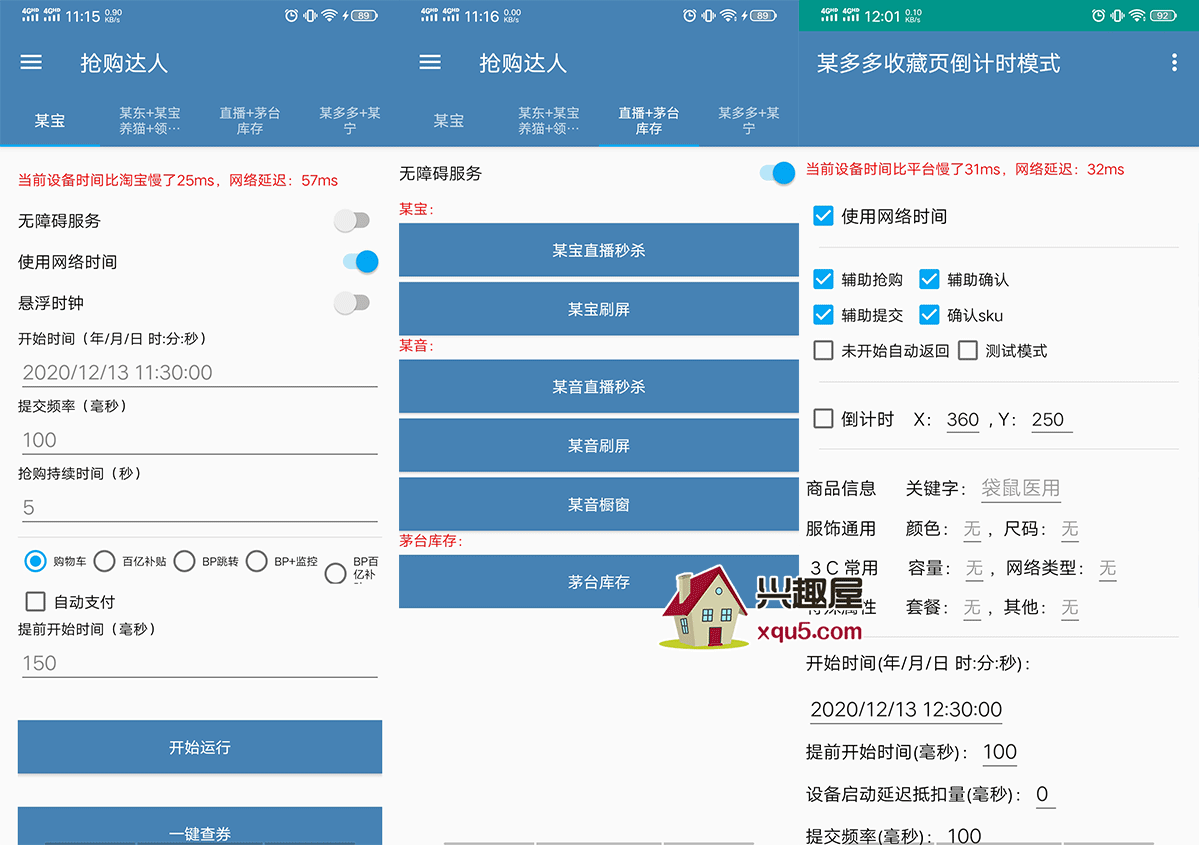Switch to 某宝 tab on left screen

(x=50, y=121)
